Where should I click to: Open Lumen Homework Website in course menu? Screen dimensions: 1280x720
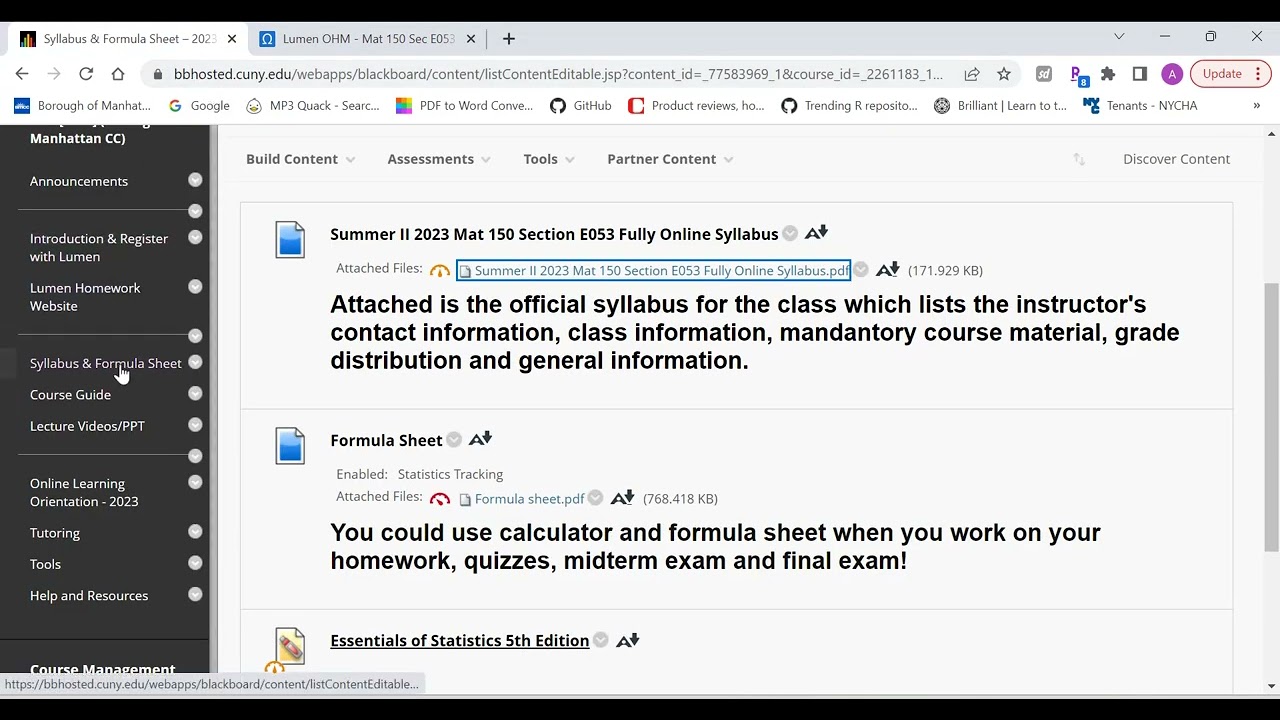(85, 297)
